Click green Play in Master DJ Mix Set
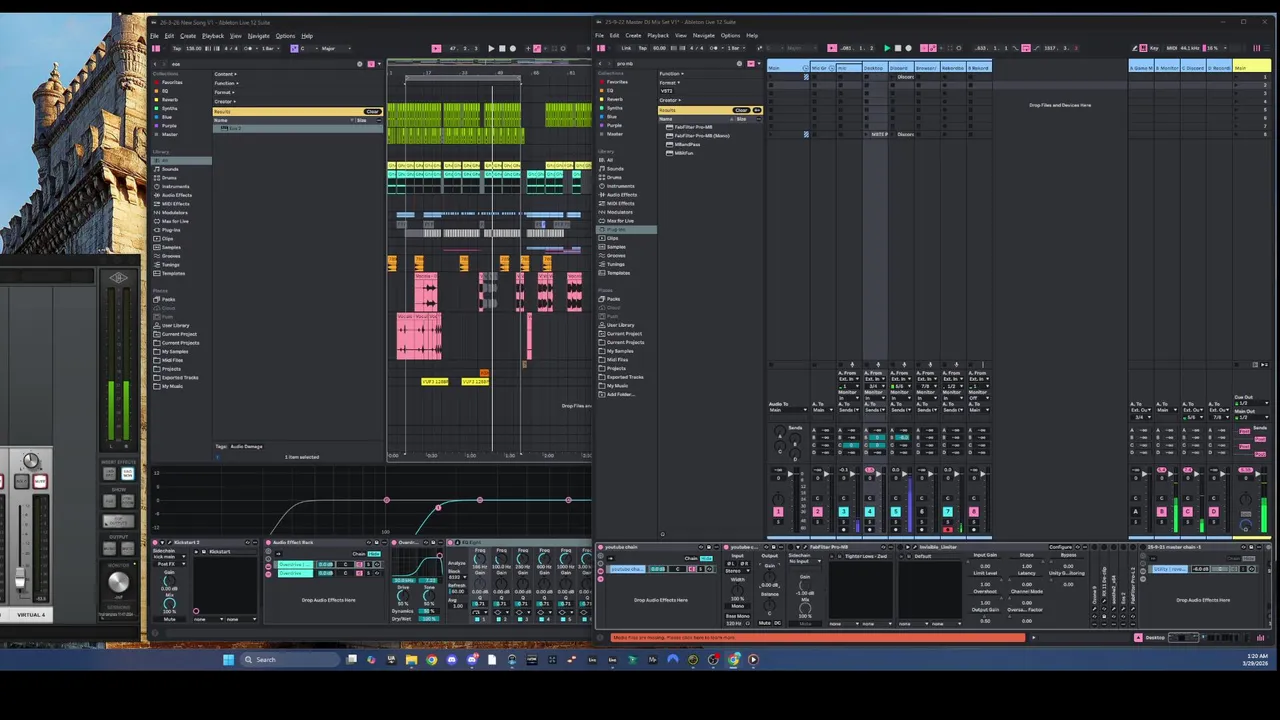The width and height of the screenshot is (1280, 720). [886, 48]
